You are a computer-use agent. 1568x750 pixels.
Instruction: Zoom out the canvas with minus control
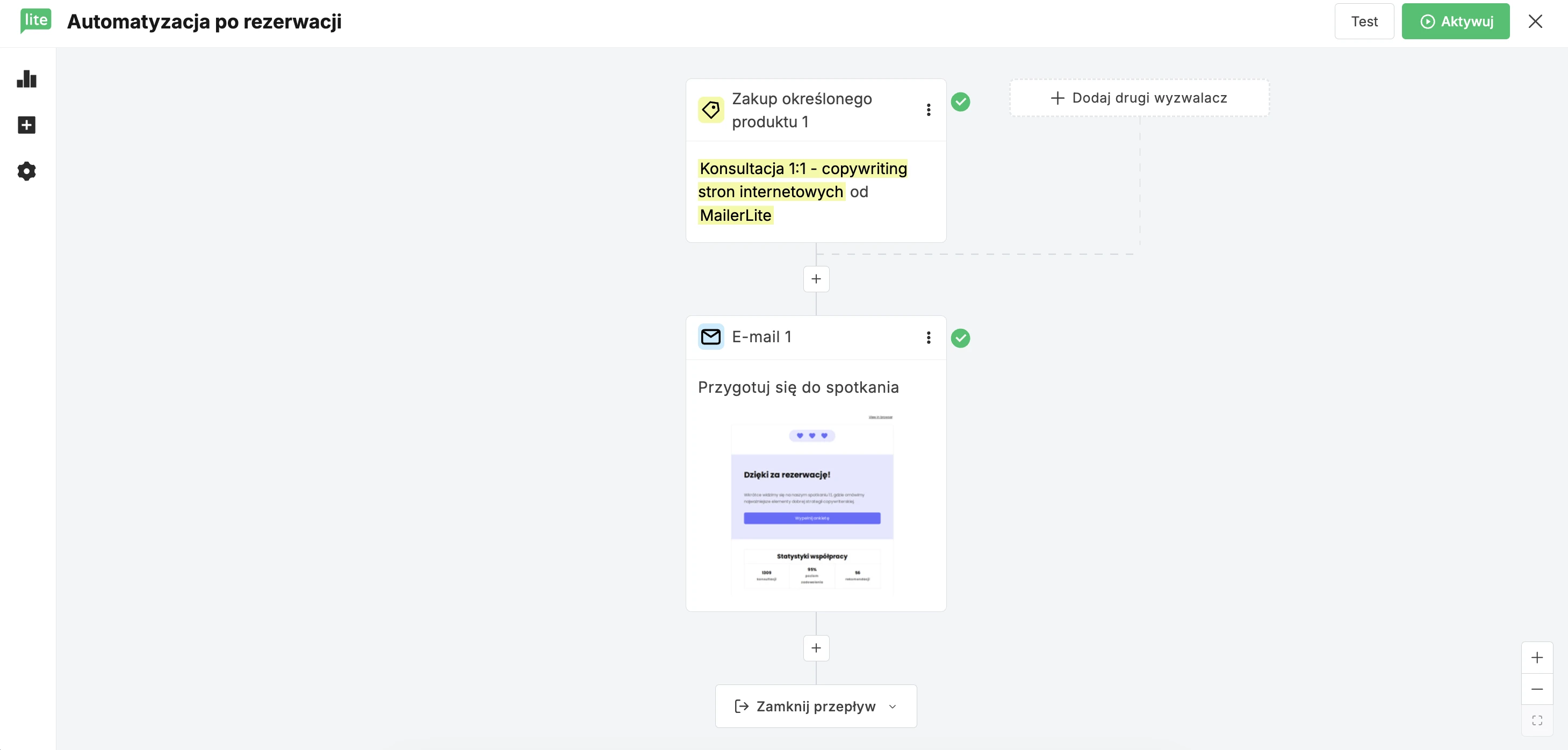click(1536, 689)
